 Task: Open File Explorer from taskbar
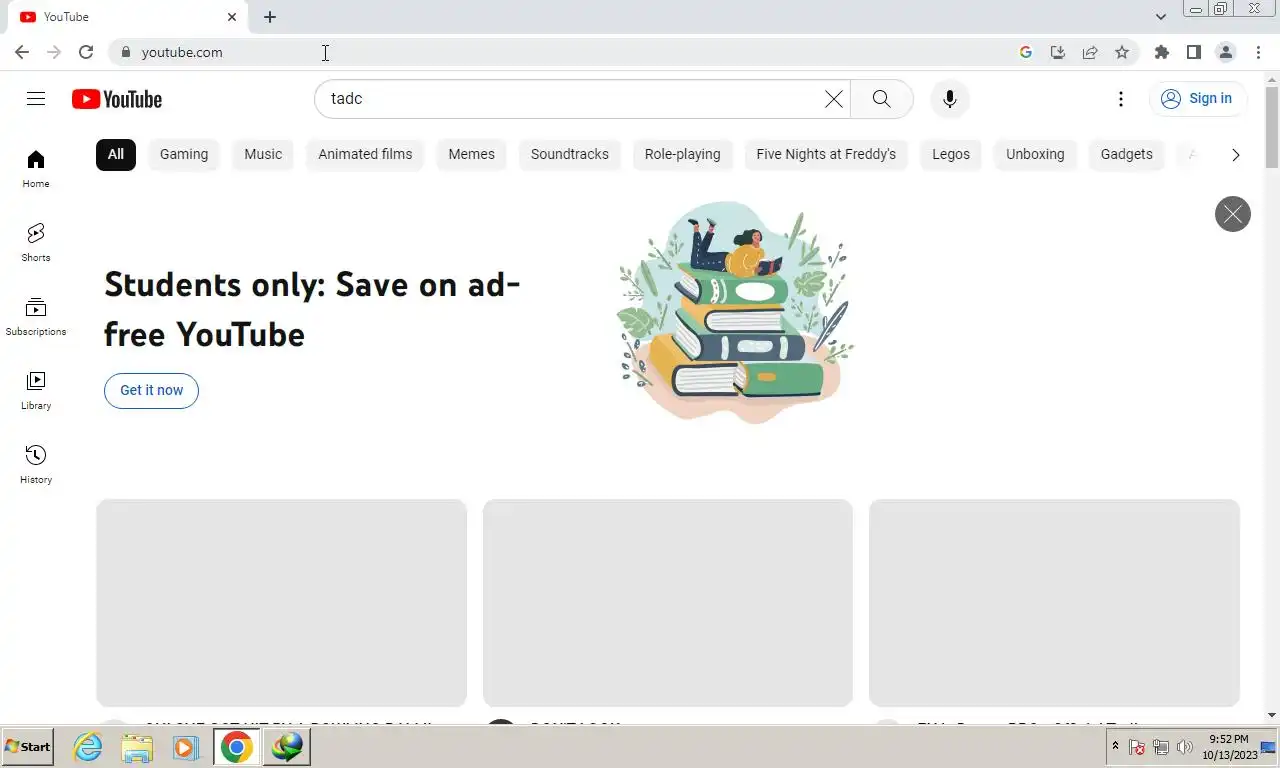tap(137, 747)
